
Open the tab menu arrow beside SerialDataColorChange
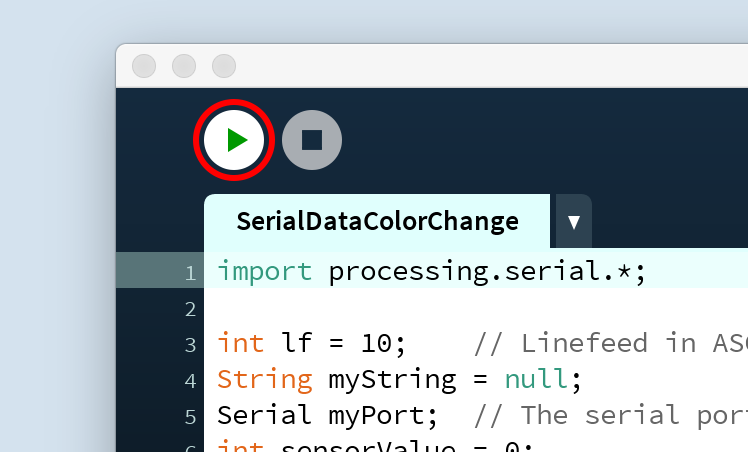[x=573, y=222]
